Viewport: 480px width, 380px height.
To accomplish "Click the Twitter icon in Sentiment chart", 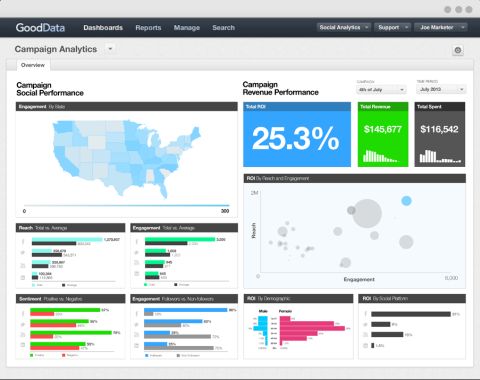I will point(23,324).
